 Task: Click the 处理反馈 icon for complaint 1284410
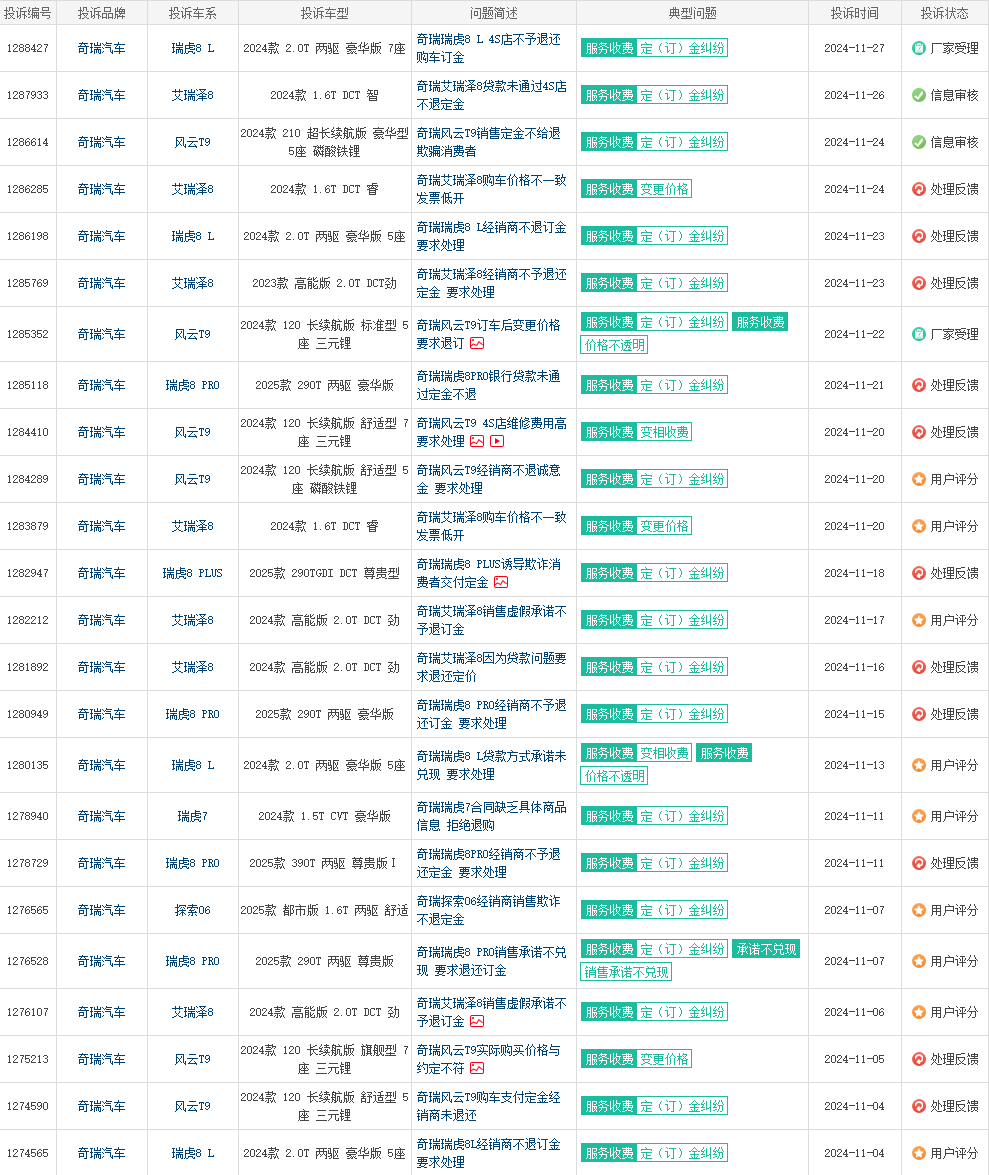(919, 432)
